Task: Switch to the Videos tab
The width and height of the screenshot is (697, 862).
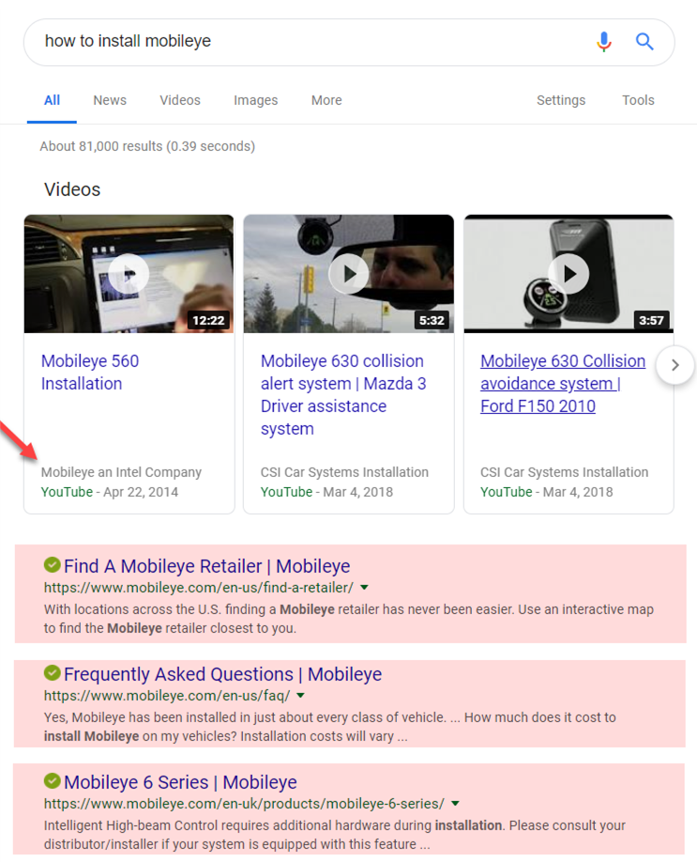Action: pyautogui.click(x=180, y=100)
